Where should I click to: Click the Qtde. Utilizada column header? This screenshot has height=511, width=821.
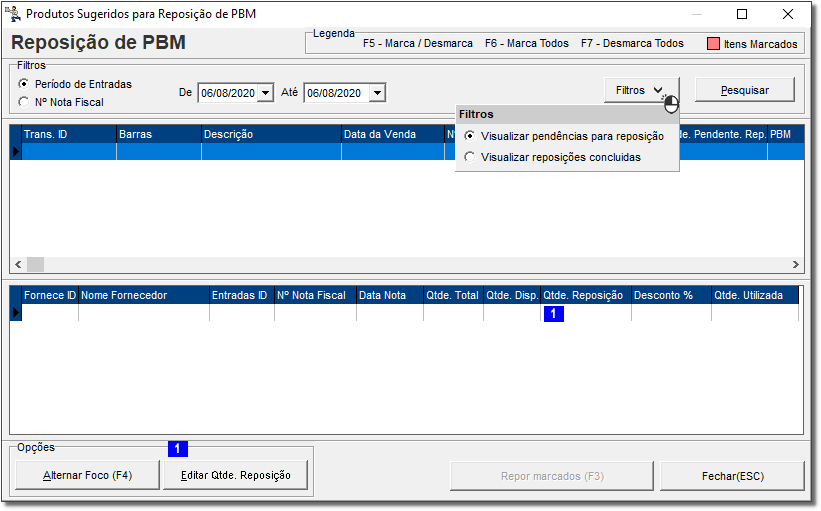click(755, 295)
